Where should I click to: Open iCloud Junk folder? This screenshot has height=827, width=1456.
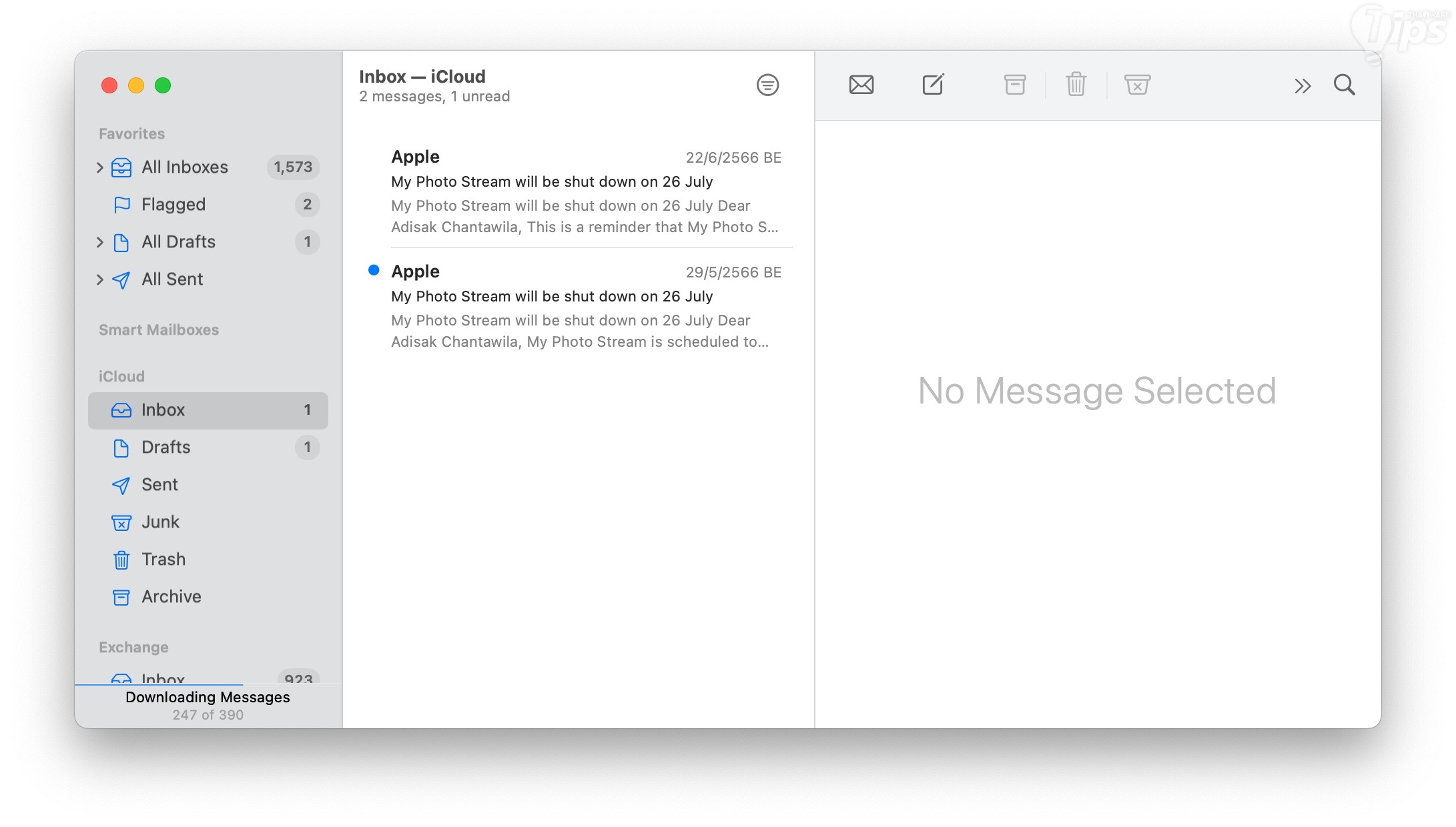[160, 522]
